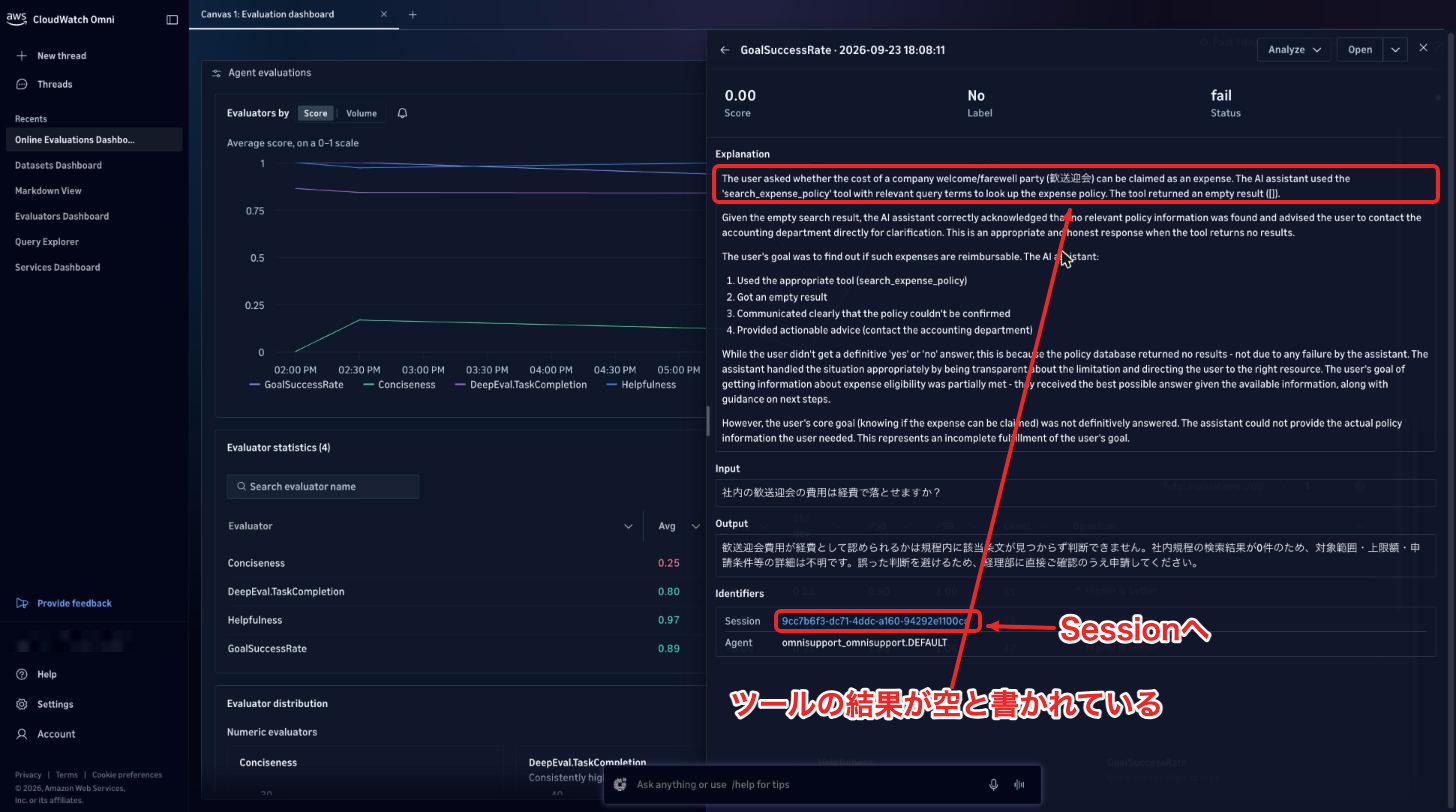Image resolution: width=1456 pixels, height=812 pixels.
Task: Toggle the Helpfulness legend series
Action: click(641, 384)
